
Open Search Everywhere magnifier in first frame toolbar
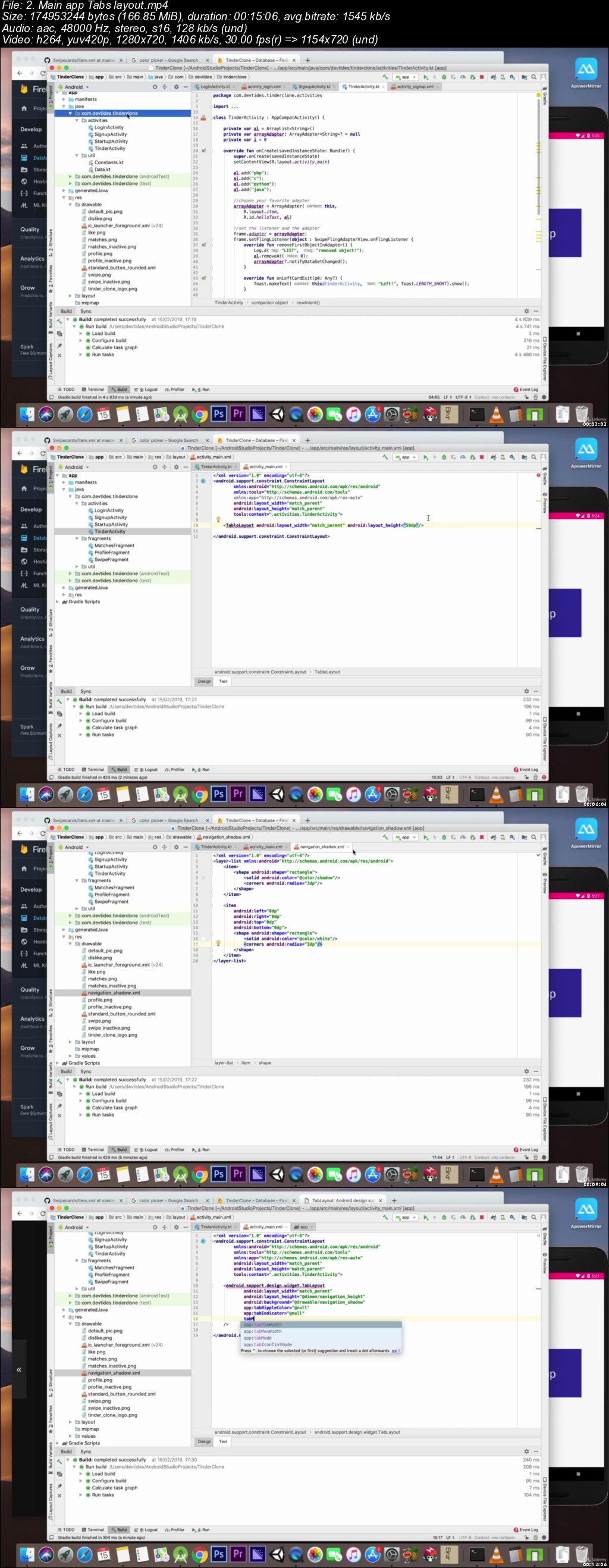click(x=533, y=77)
